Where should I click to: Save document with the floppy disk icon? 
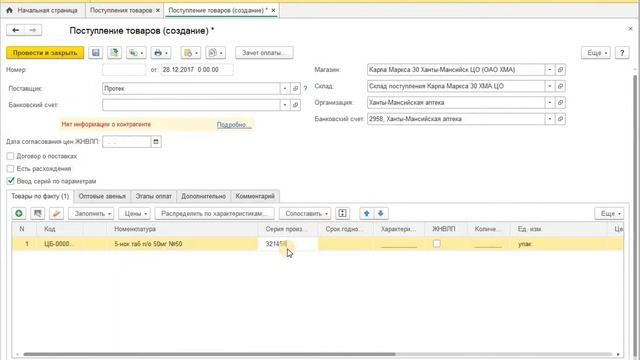96,53
